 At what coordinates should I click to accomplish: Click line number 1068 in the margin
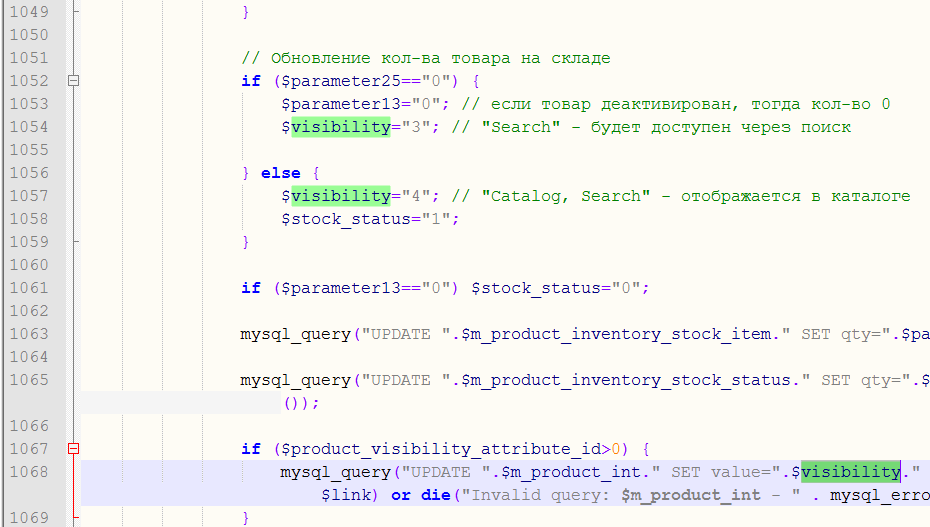coord(28,472)
